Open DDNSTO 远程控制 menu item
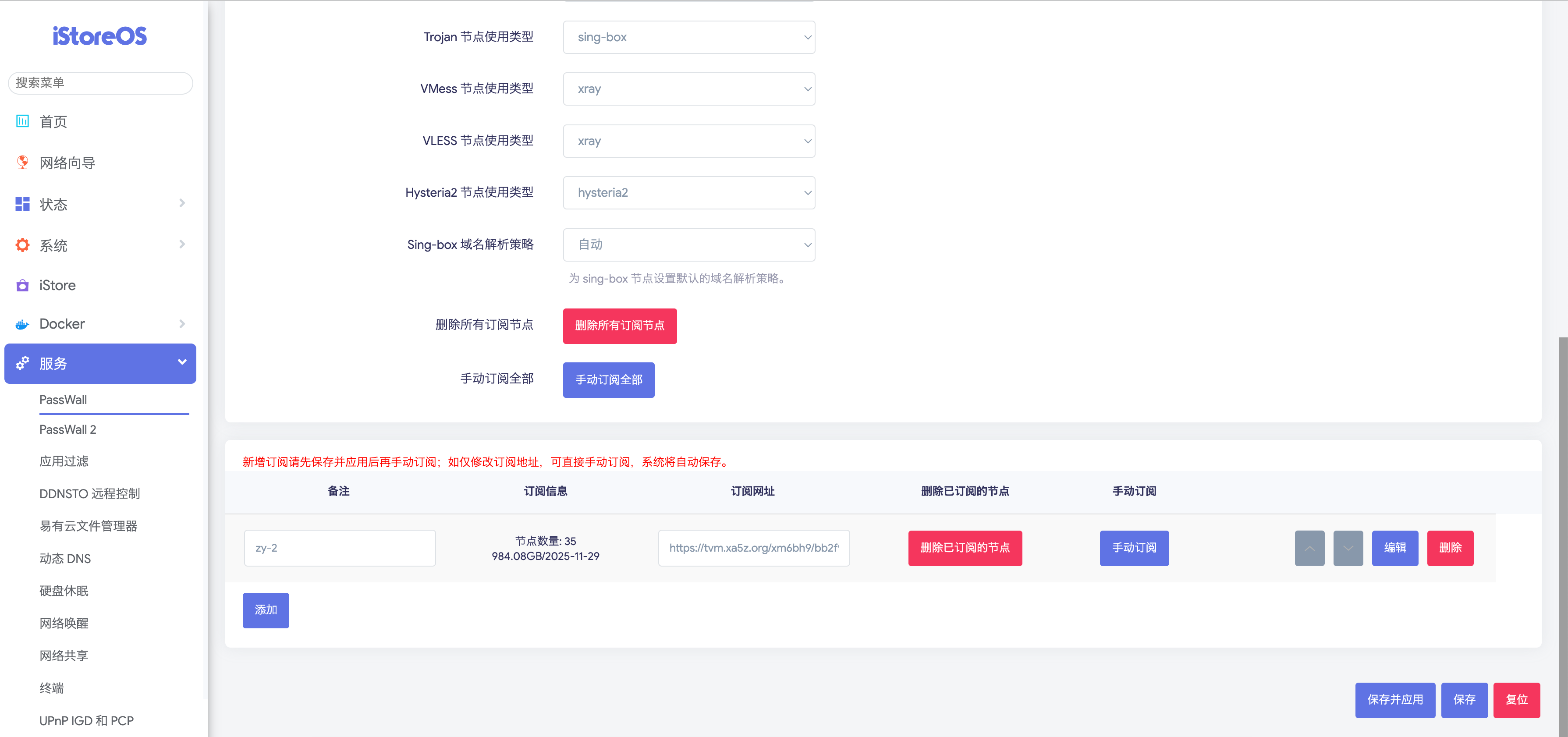The image size is (1568, 737). [x=89, y=493]
